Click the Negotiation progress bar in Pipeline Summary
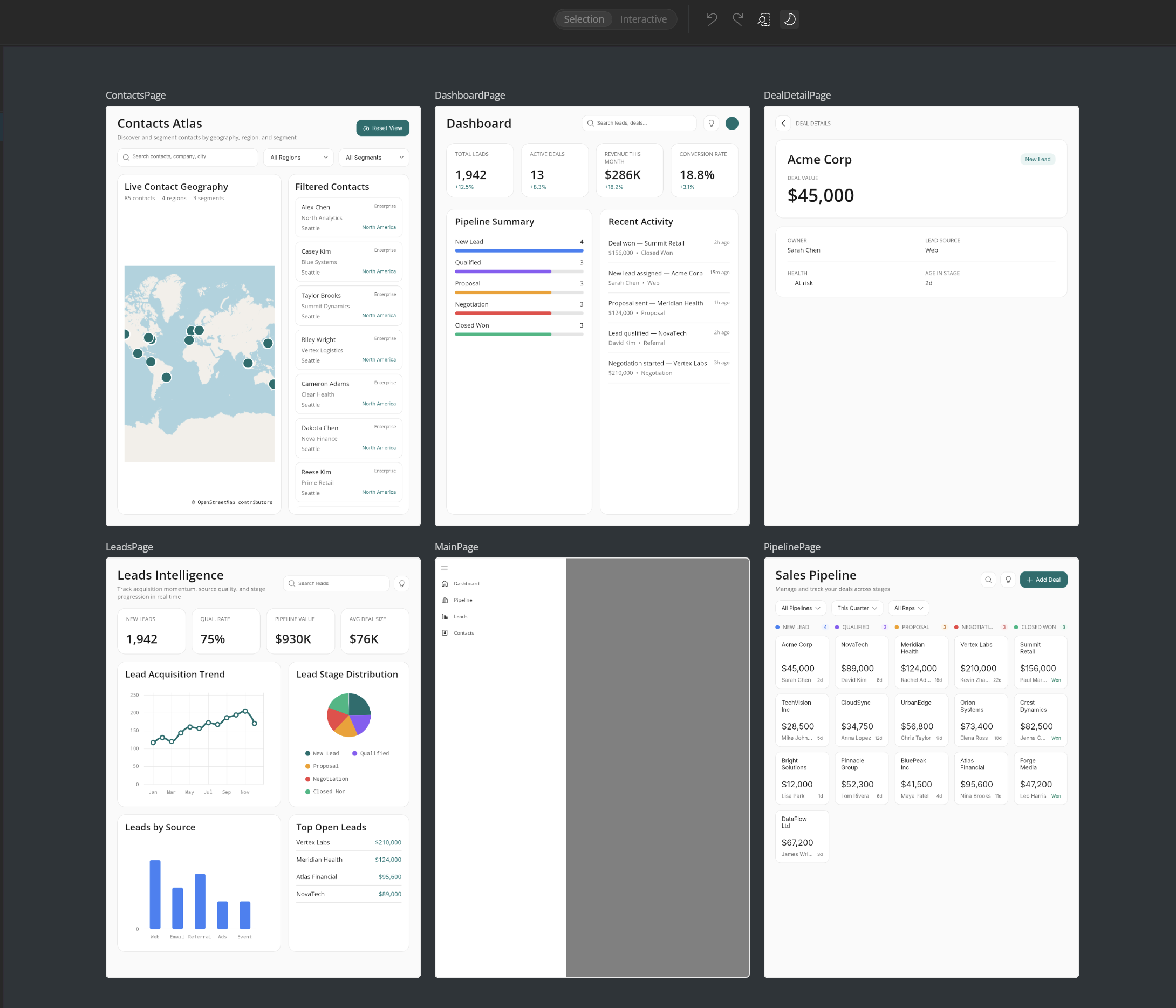This screenshot has height=1008, width=1176. 519,313
